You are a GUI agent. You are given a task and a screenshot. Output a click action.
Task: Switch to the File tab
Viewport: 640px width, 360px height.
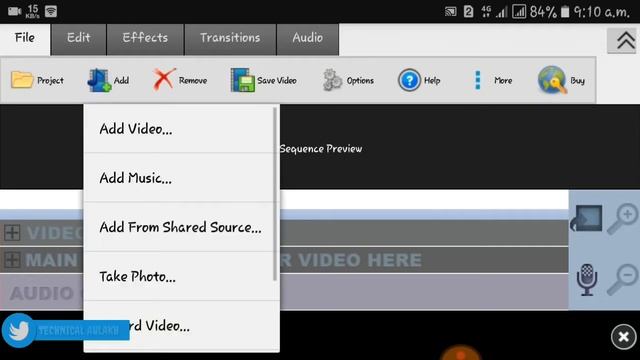[x=25, y=39]
